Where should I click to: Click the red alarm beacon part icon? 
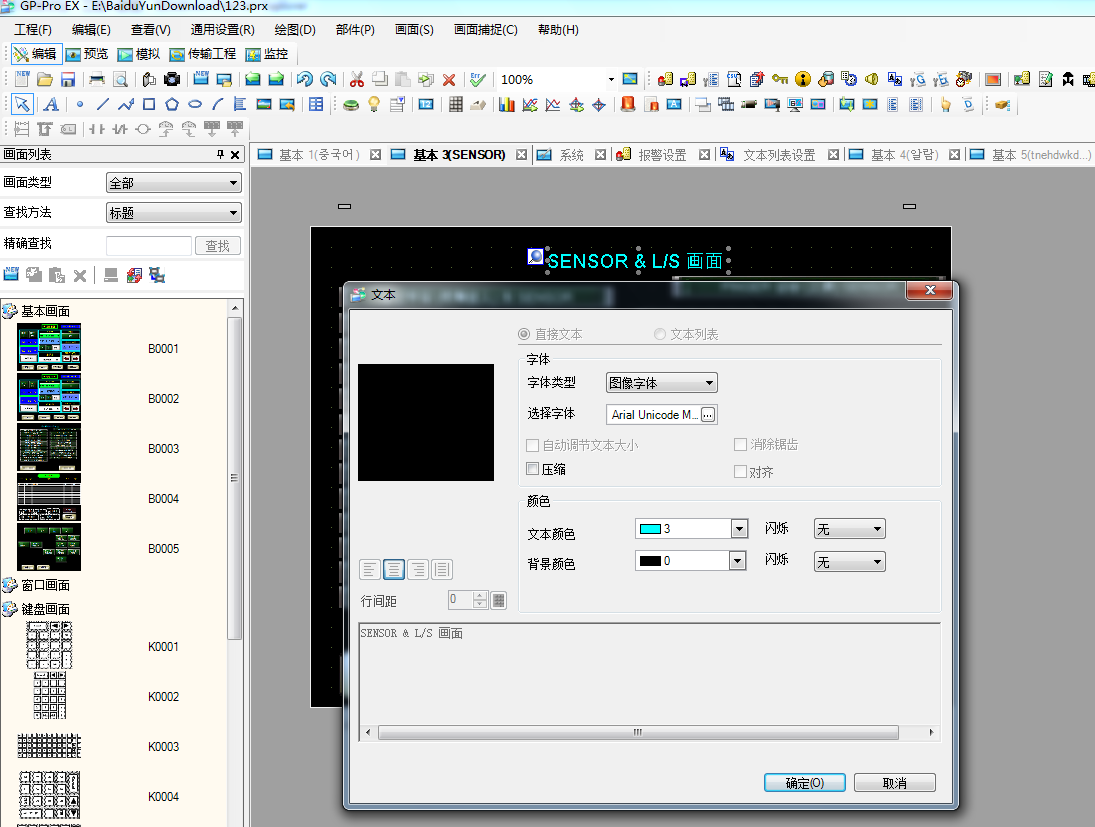tap(628, 104)
